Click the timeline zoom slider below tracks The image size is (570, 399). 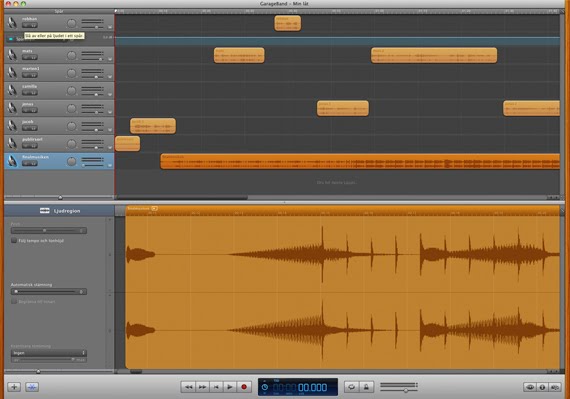click(59, 197)
